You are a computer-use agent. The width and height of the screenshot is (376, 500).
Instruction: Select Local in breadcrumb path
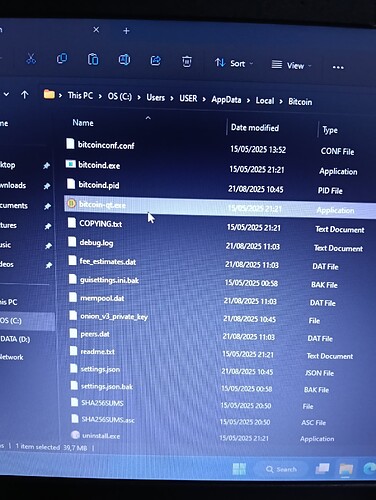click(265, 101)
